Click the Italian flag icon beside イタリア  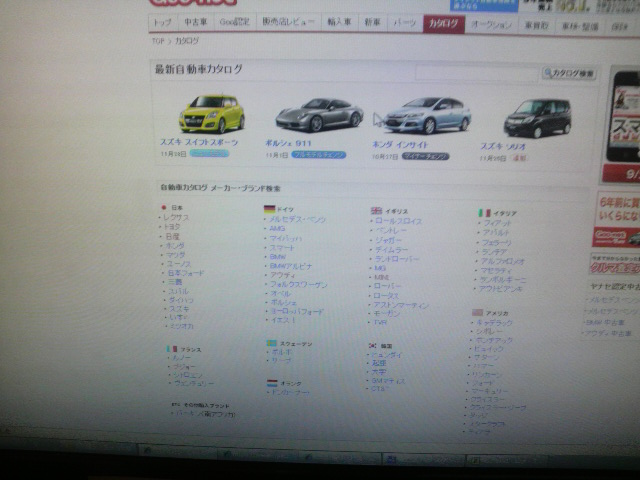(x=484, y=213)
